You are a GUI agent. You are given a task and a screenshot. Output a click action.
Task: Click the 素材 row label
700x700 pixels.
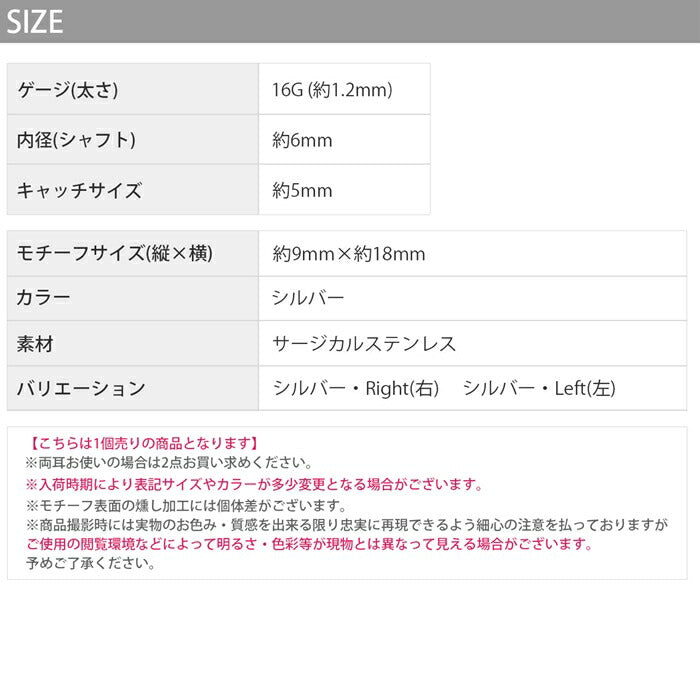coord(36,344)
